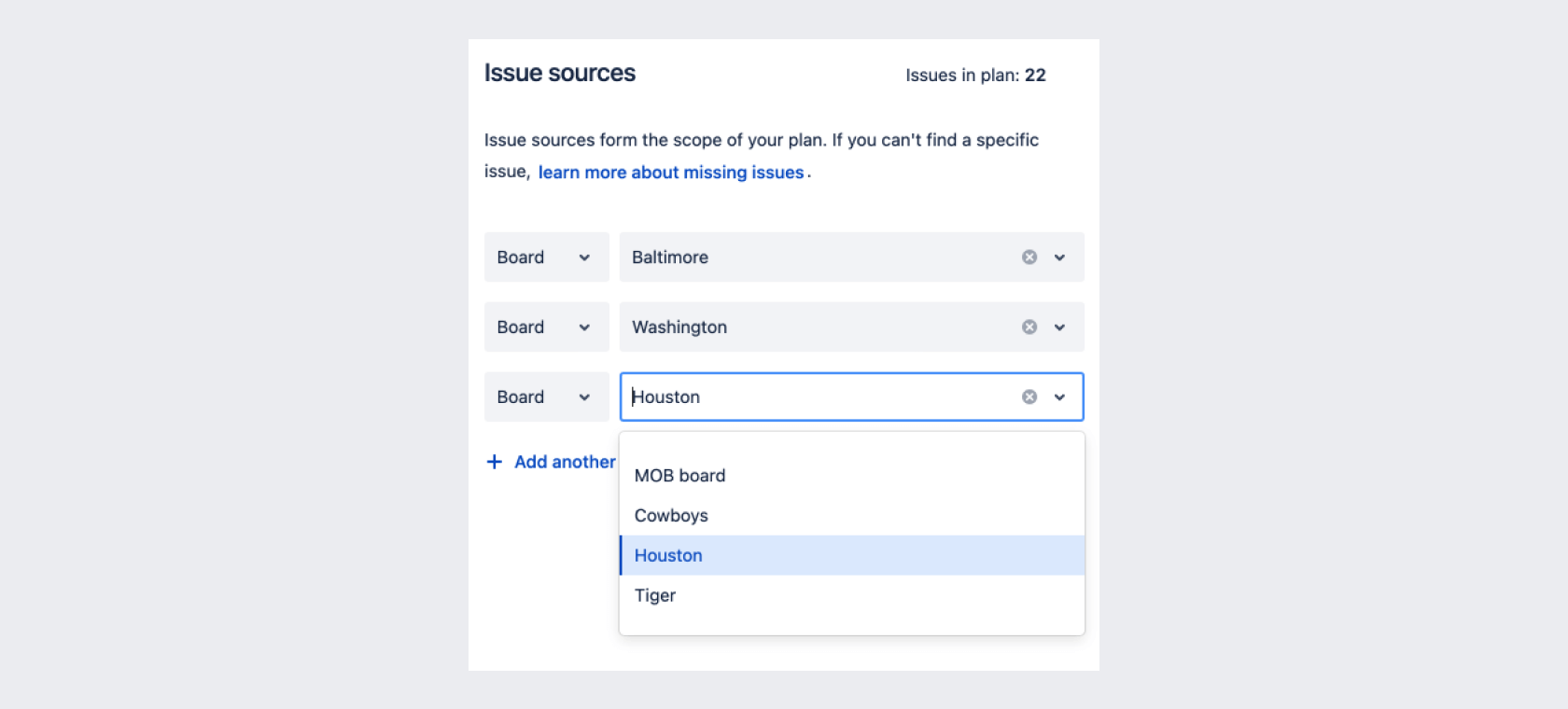
Task: Focus the Houston board input field
Action: [821, 397]
